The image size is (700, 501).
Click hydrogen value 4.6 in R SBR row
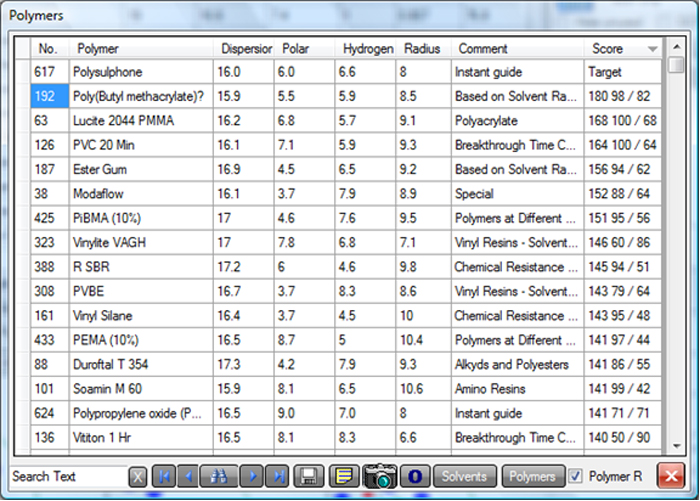(x=365, y=267)
